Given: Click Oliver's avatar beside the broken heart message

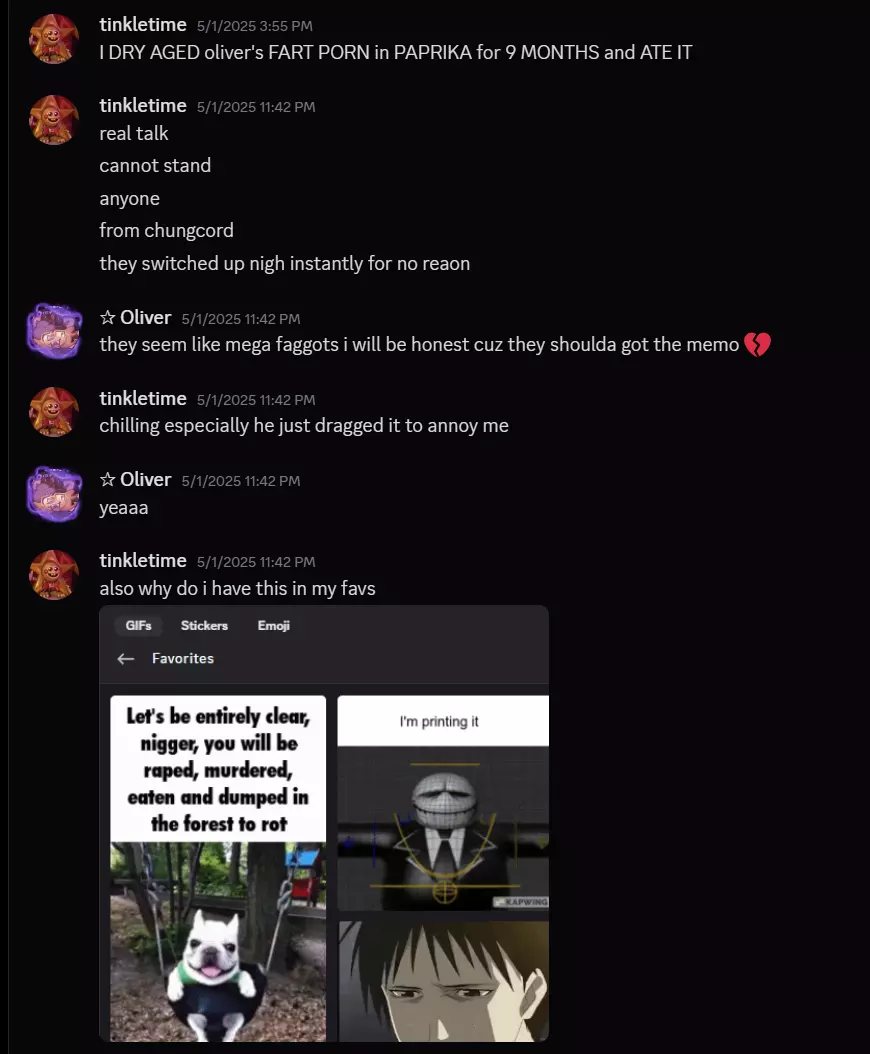Looking at the screenshot, I should (x=54, y=331).
